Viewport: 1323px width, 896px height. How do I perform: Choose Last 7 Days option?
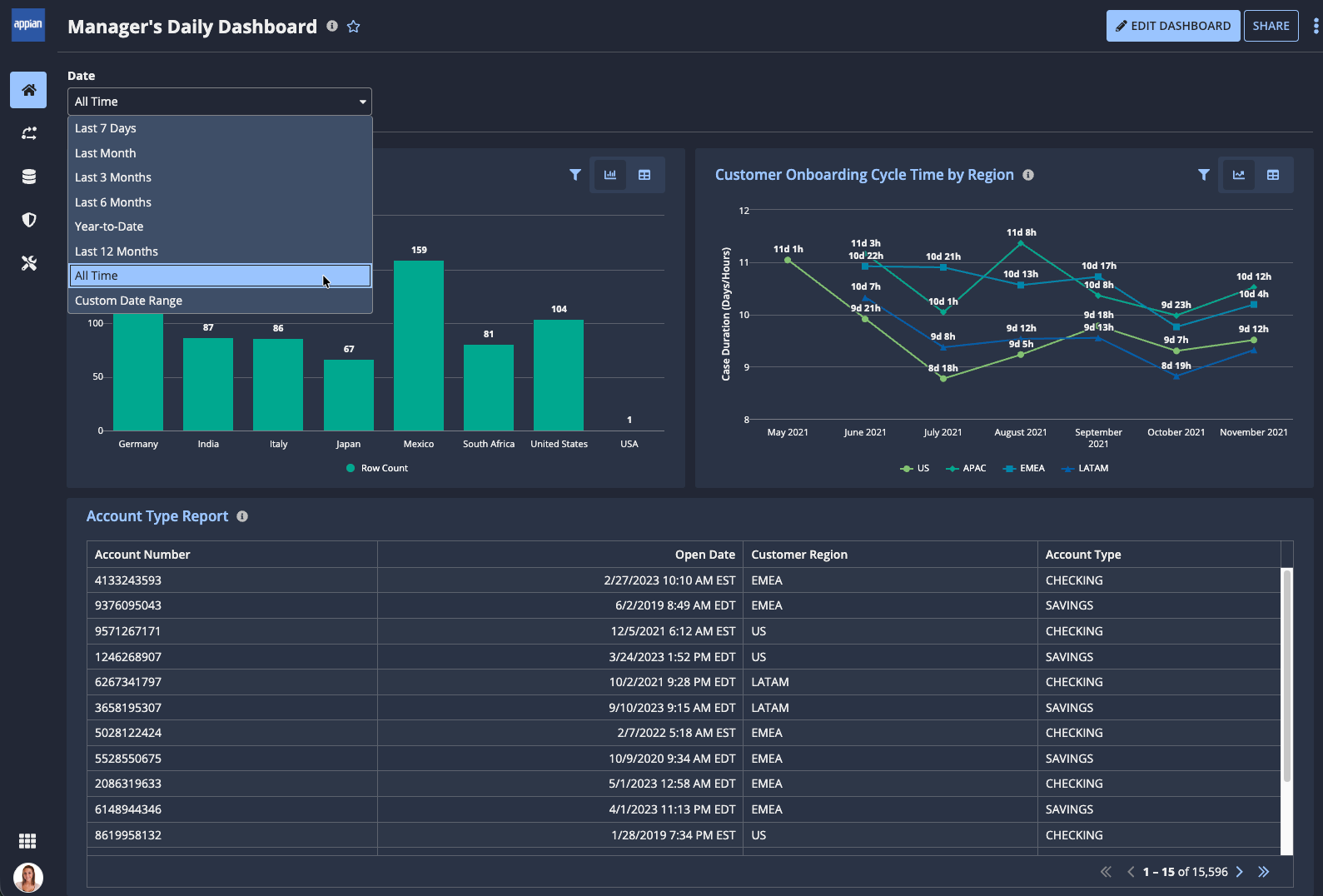tap(220, 128)
